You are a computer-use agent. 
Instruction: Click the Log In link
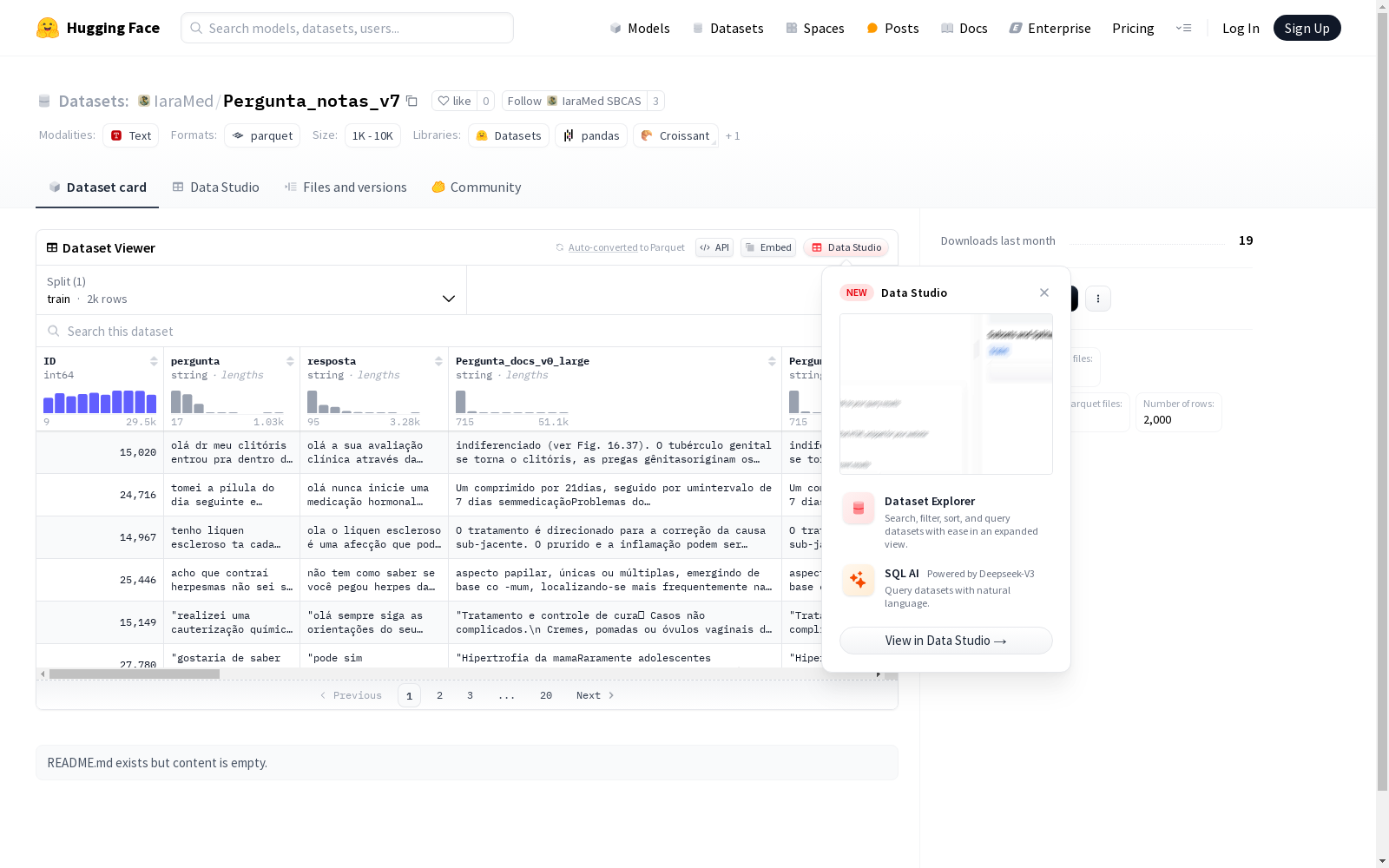[1241, 29]
